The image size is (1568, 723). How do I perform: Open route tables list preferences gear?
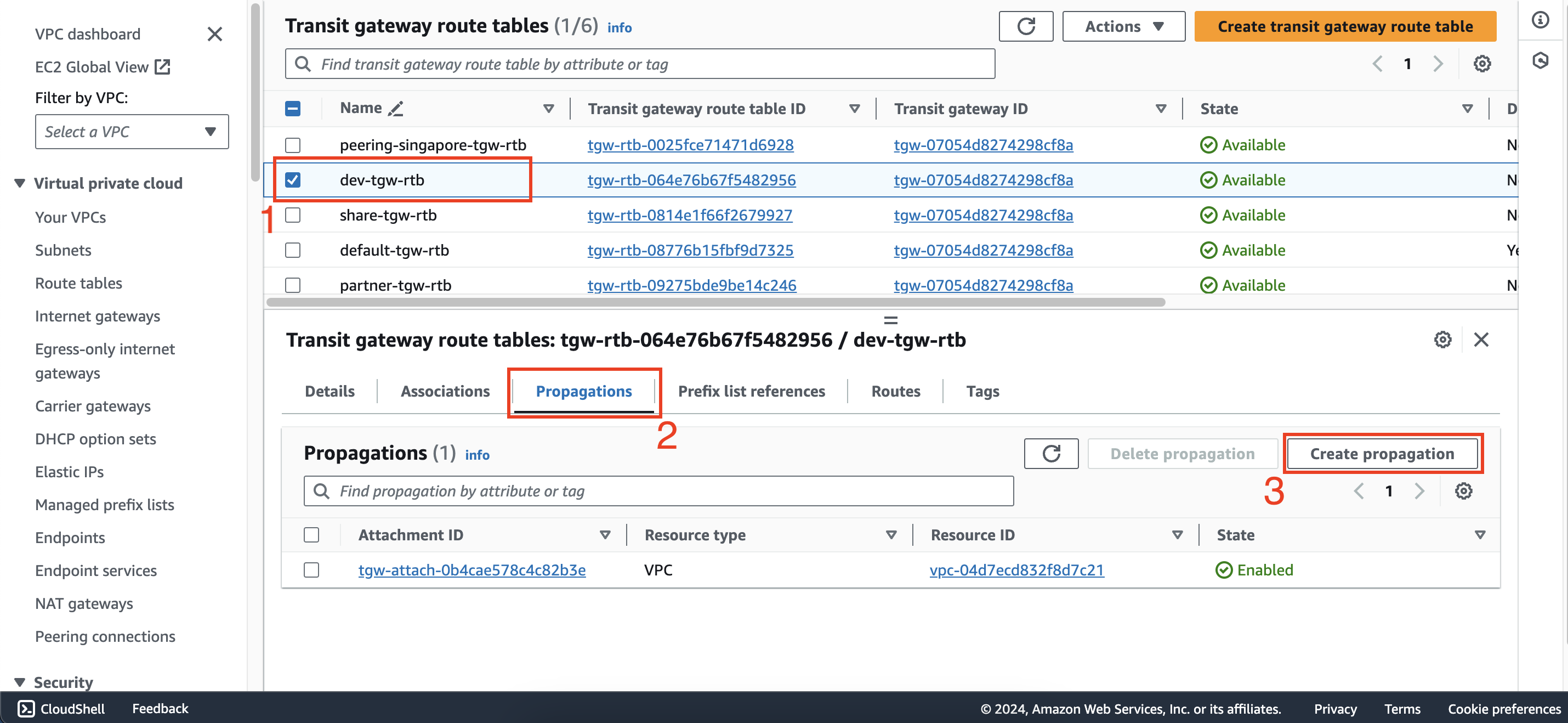click(1481, 63)
